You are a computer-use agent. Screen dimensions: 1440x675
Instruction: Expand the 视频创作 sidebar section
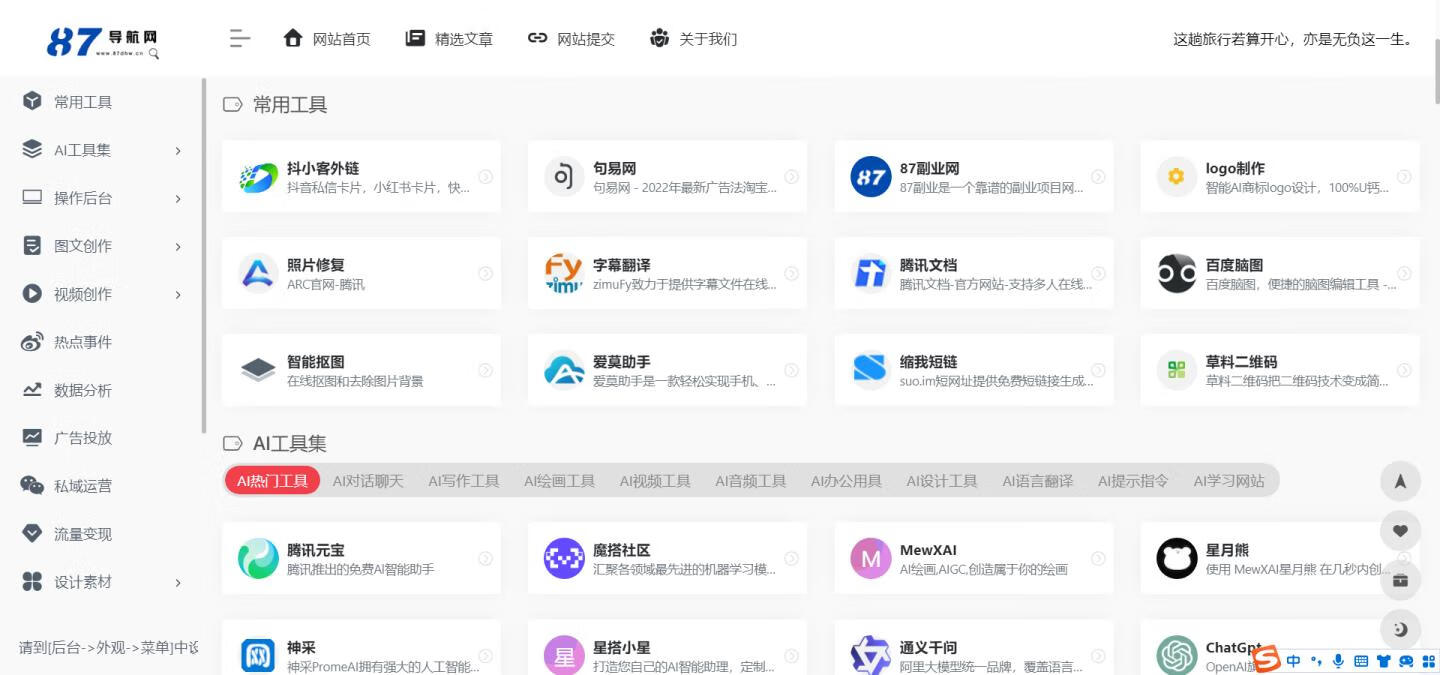178,293
